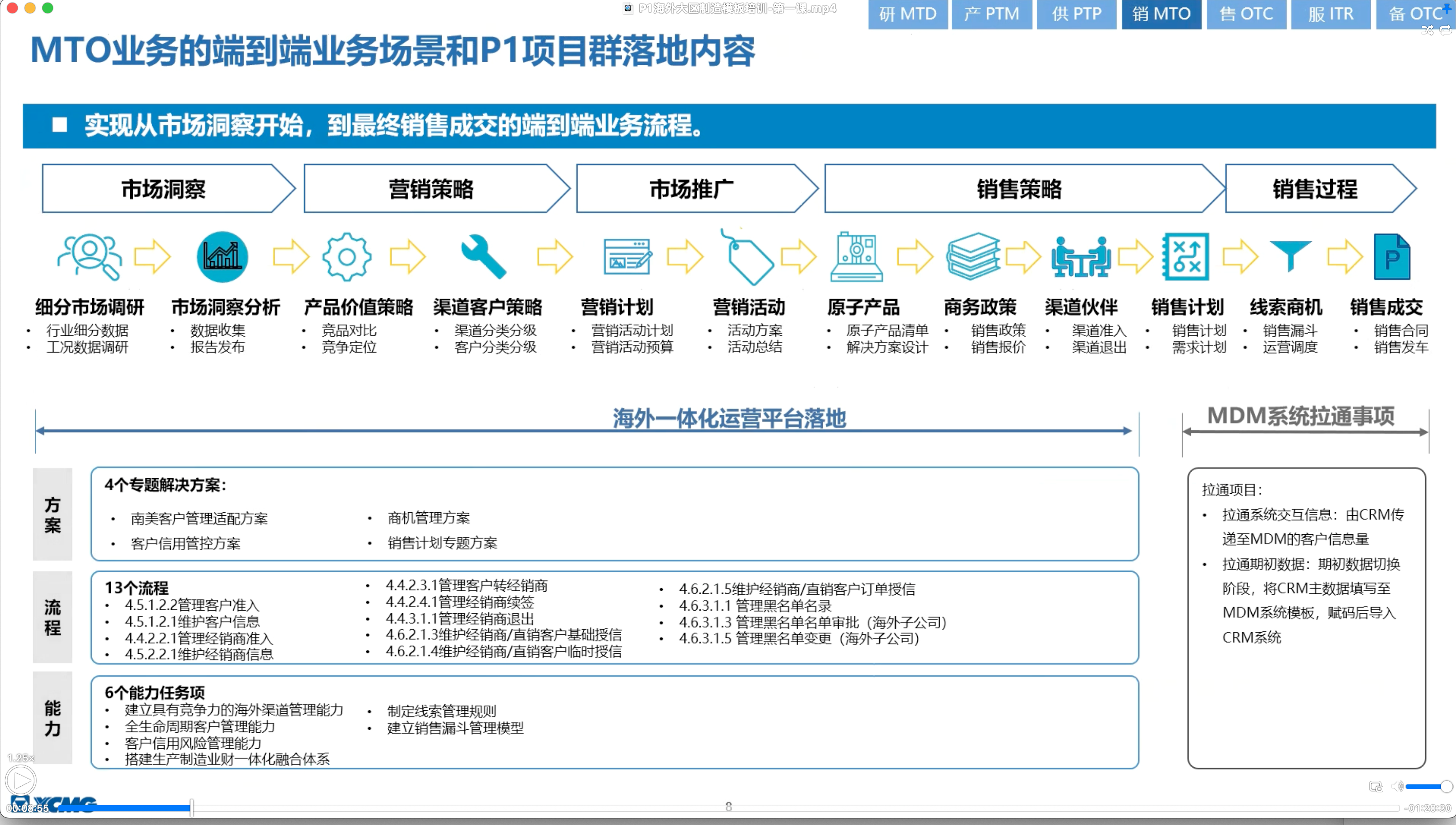
Task: Click the 市场洞察 stage arrow box
Action: point(169,189)
